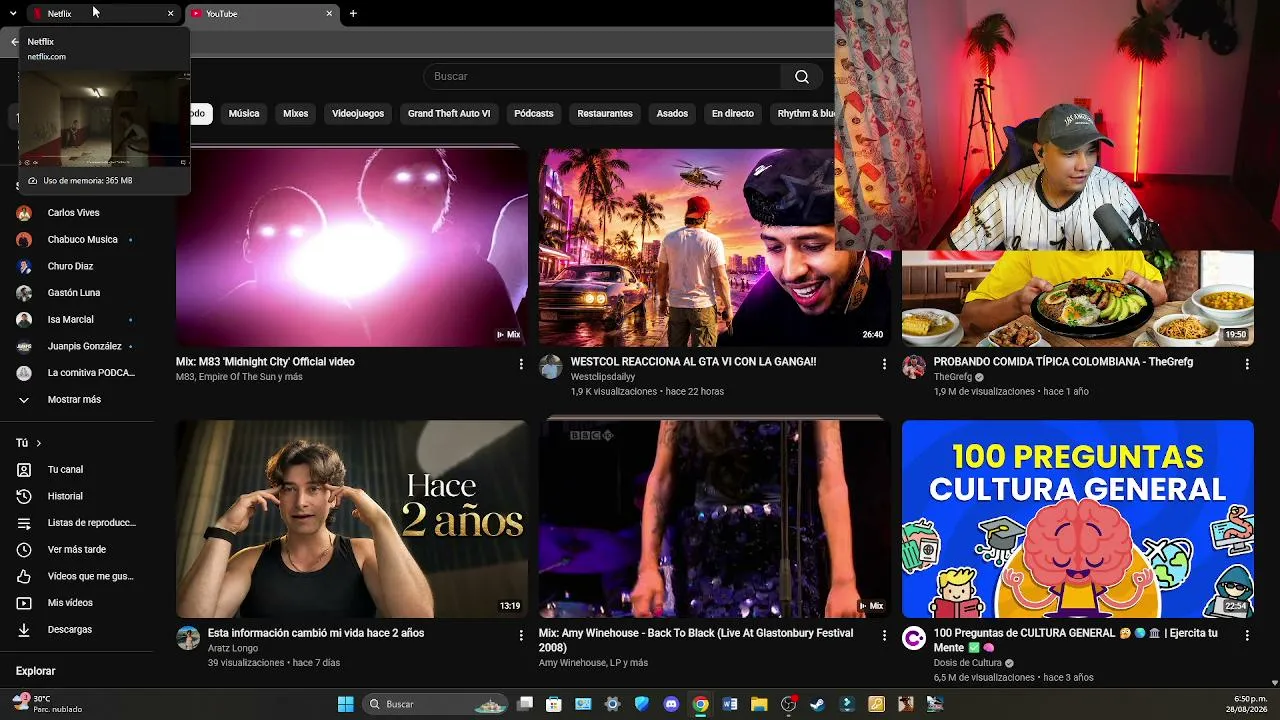Select the Videojuegos filter chip

coord(358,114)
